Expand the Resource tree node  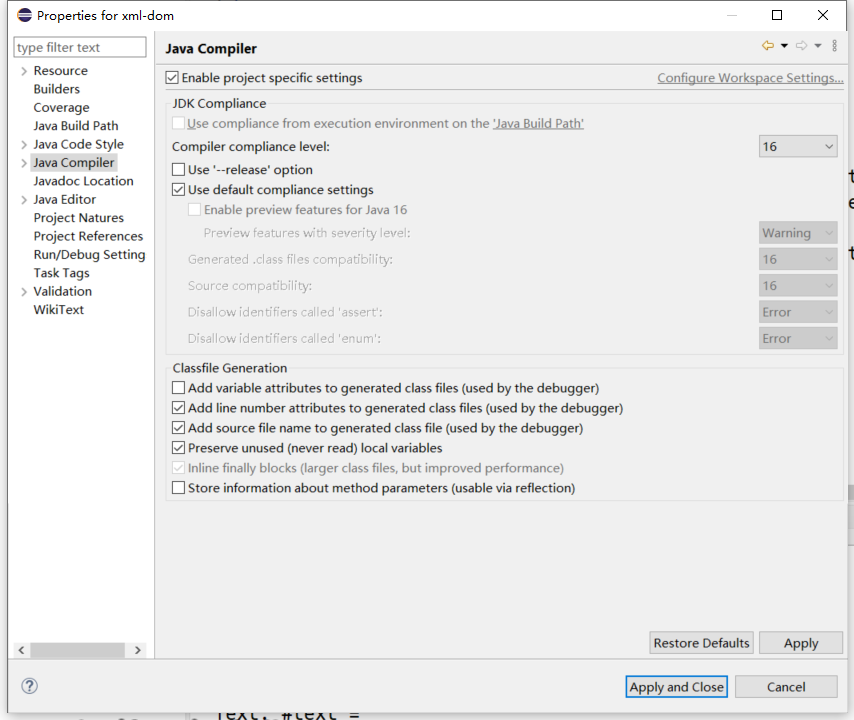click(24, 71)
